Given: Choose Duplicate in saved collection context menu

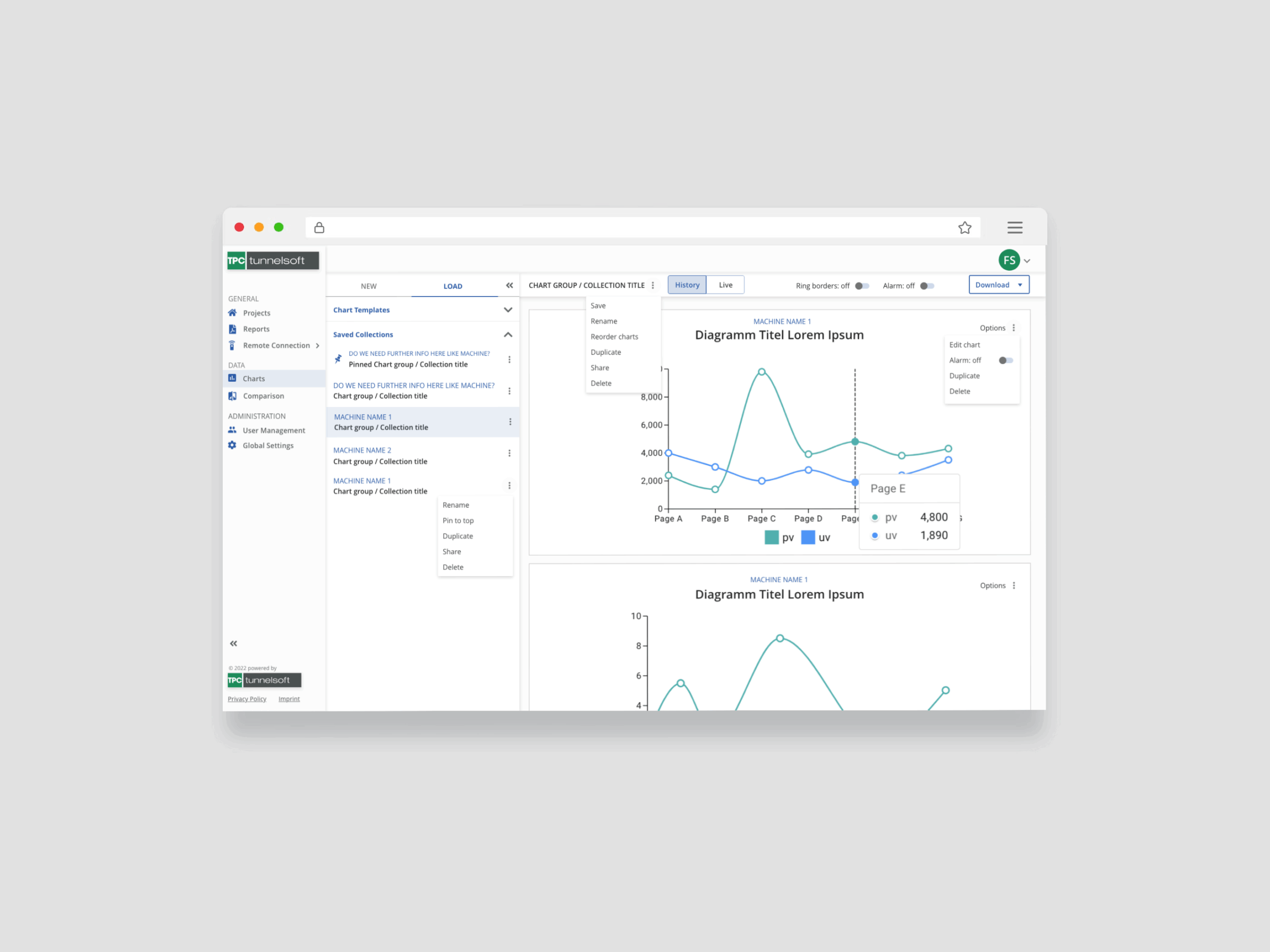Looking at the screenshot, I should tap(457, 536).
